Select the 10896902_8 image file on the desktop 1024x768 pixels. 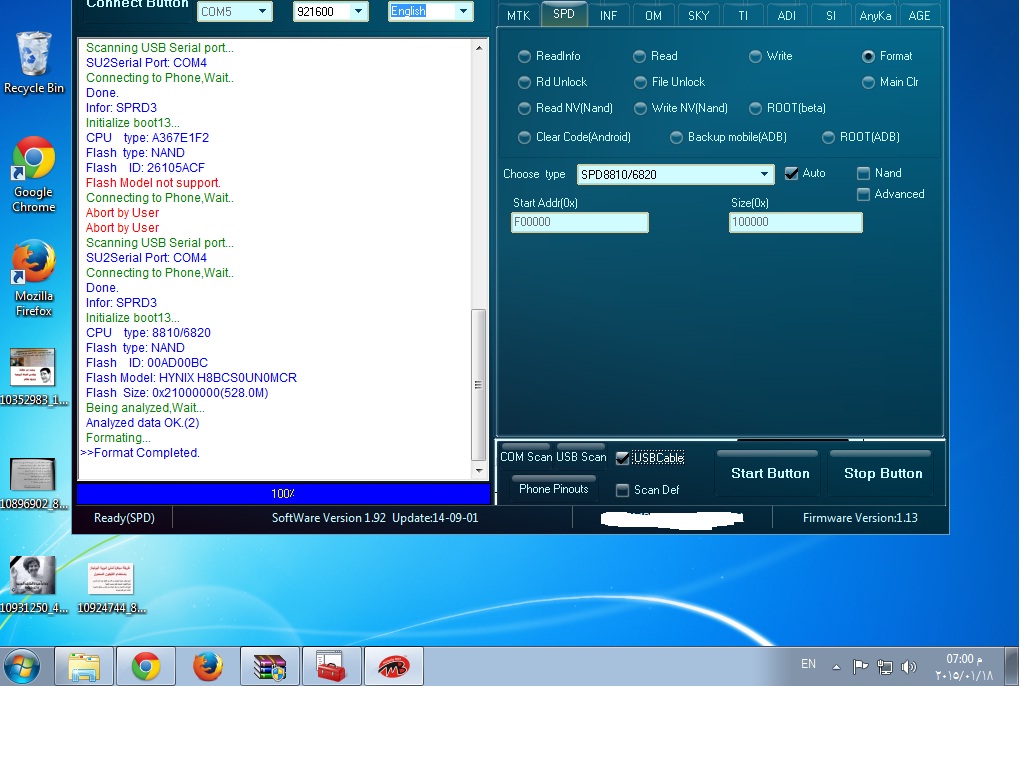33,483
